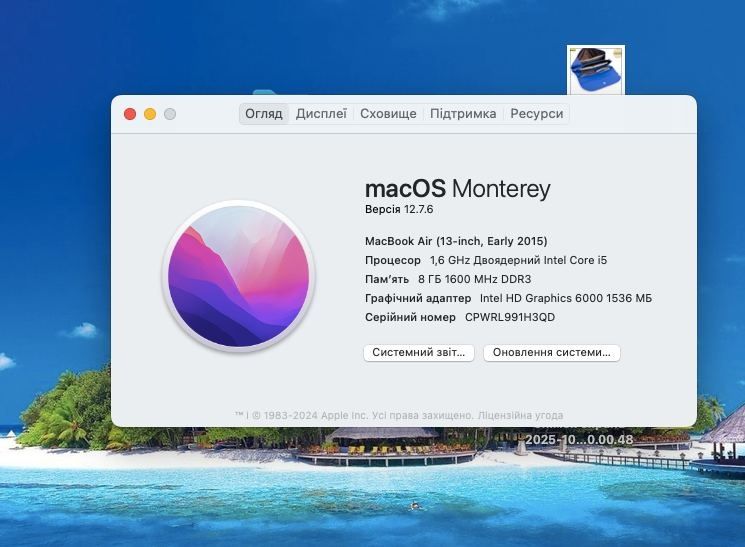Click the Пам'ять label
Image resolution: width=745 pixels, height=547 pixels.
387,279
